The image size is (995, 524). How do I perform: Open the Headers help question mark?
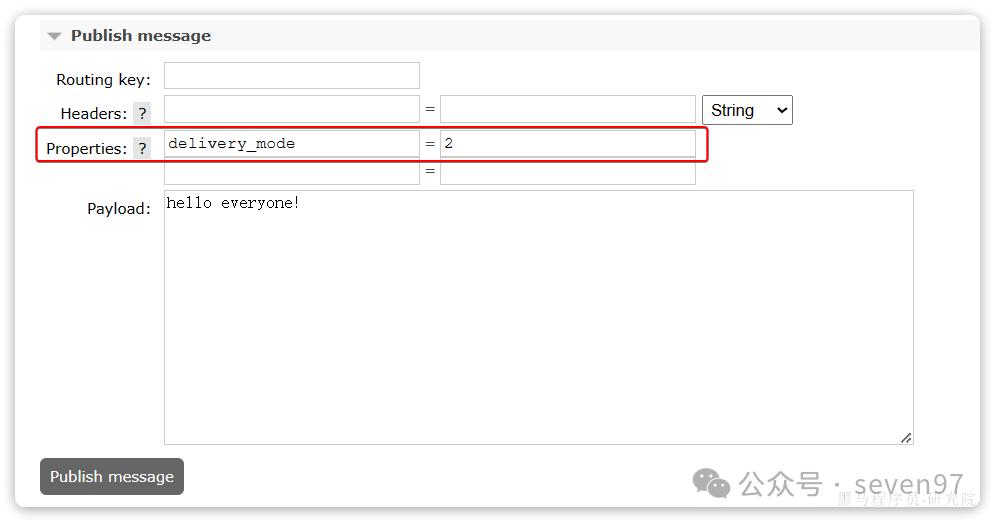(142, 114)
